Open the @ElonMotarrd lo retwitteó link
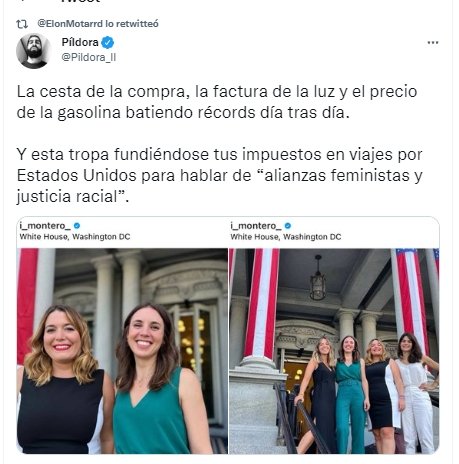The width and height of the screenshot is (459, 464). (98, 24)
